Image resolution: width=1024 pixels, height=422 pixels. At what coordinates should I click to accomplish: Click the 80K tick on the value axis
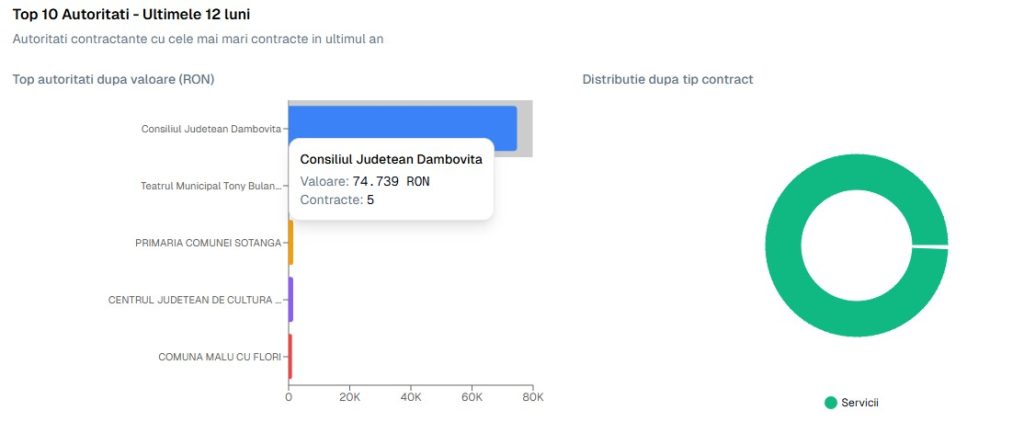point(533,398)
